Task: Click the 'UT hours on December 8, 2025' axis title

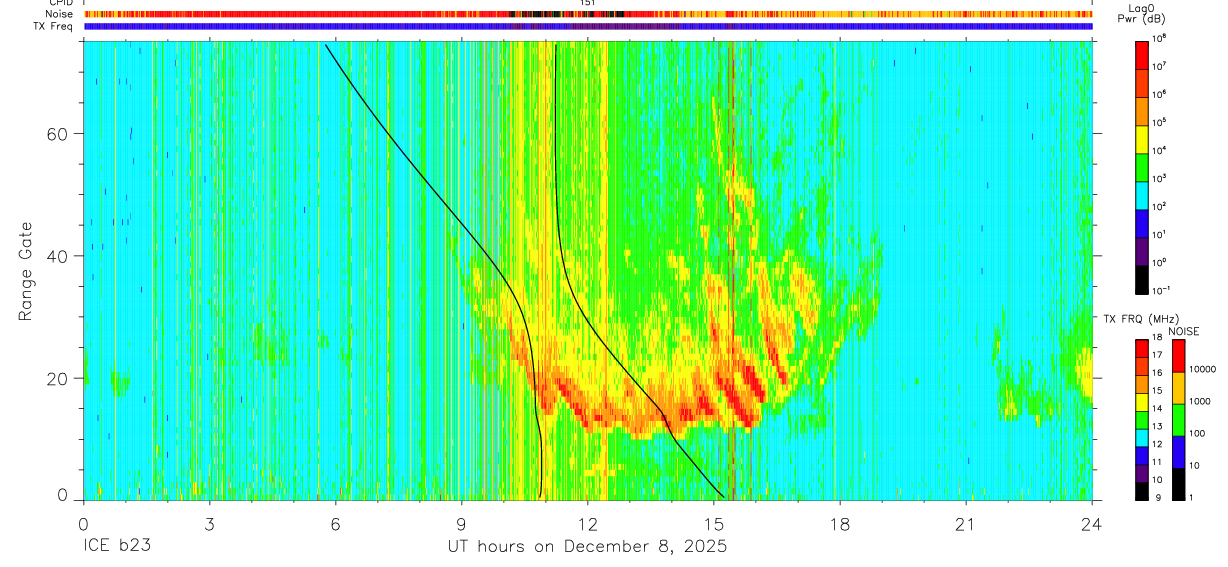Action: (x=587, y=547)
